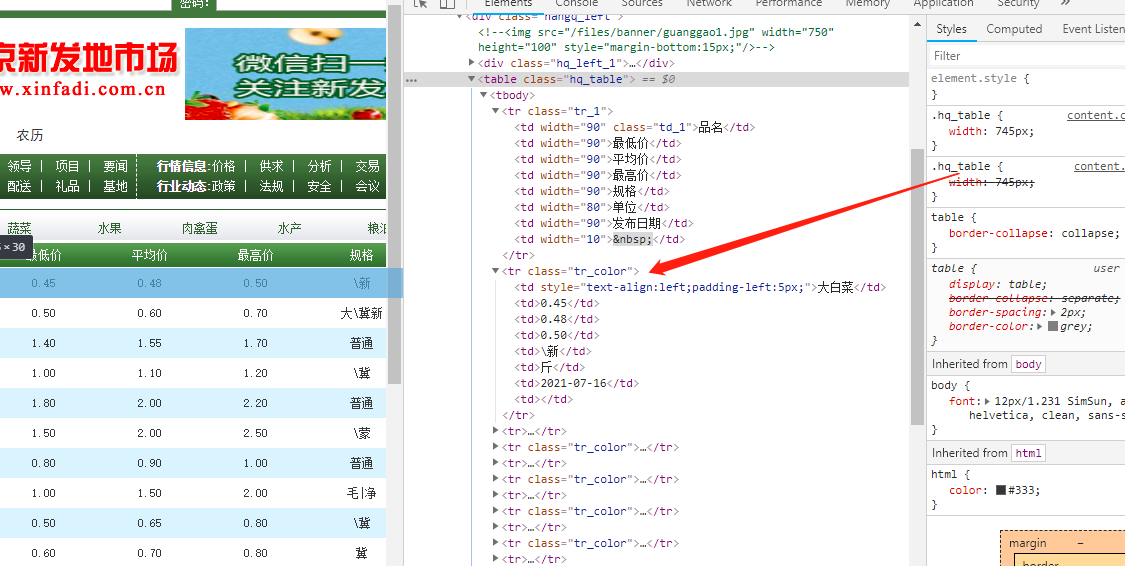Screen dimensions: 1125x566
Task: Select the 水果 category tab
Action: pyautogui.click(x=110, y=228)
